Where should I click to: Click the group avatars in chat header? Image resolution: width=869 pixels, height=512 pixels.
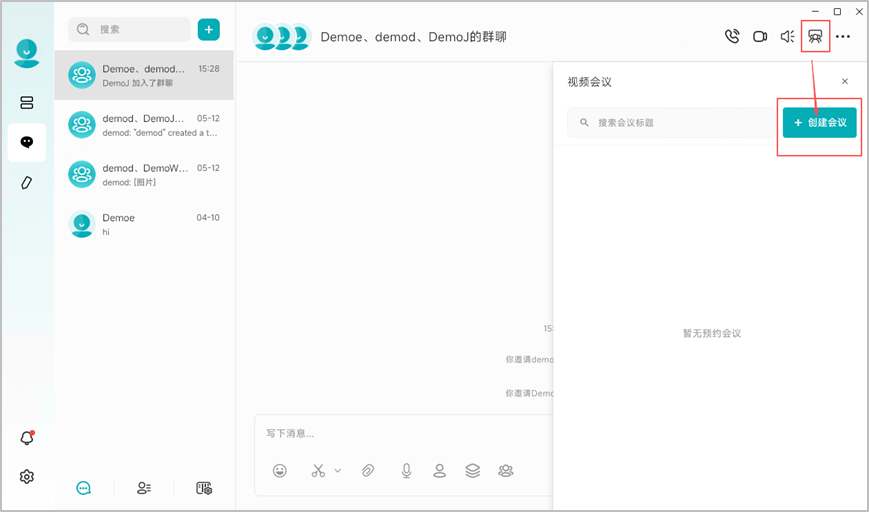pos(282,37)
